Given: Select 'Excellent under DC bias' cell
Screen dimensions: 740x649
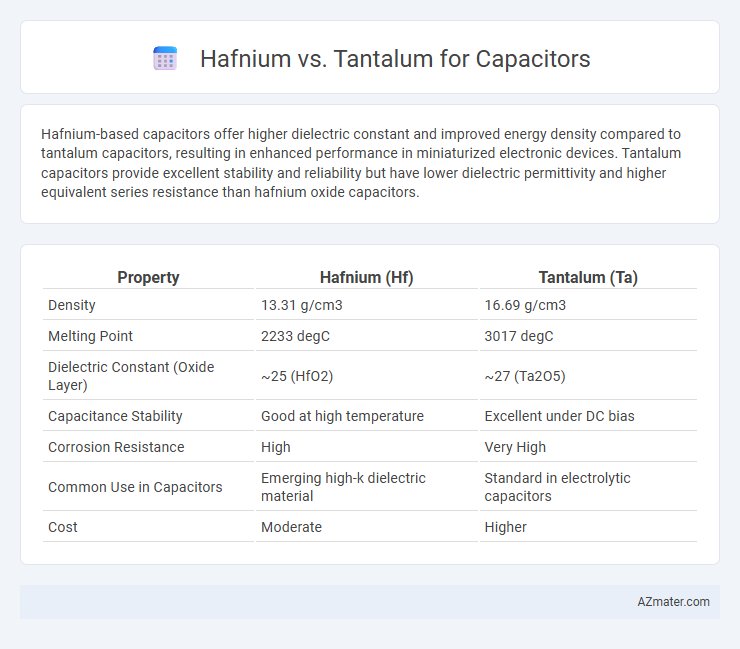Looking at the screenshot, I should coord(559,416).
